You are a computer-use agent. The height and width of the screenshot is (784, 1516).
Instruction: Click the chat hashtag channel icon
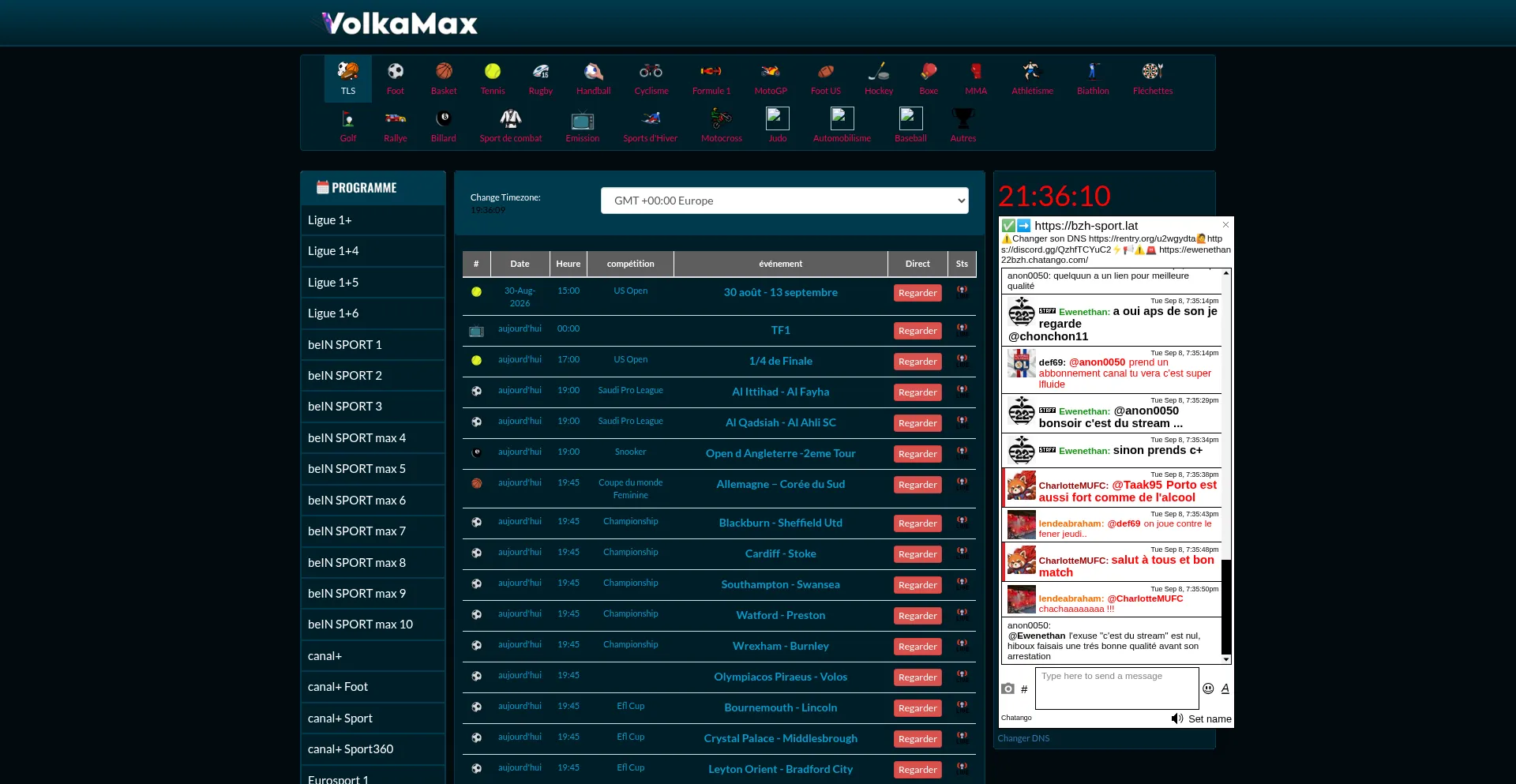1024,689
